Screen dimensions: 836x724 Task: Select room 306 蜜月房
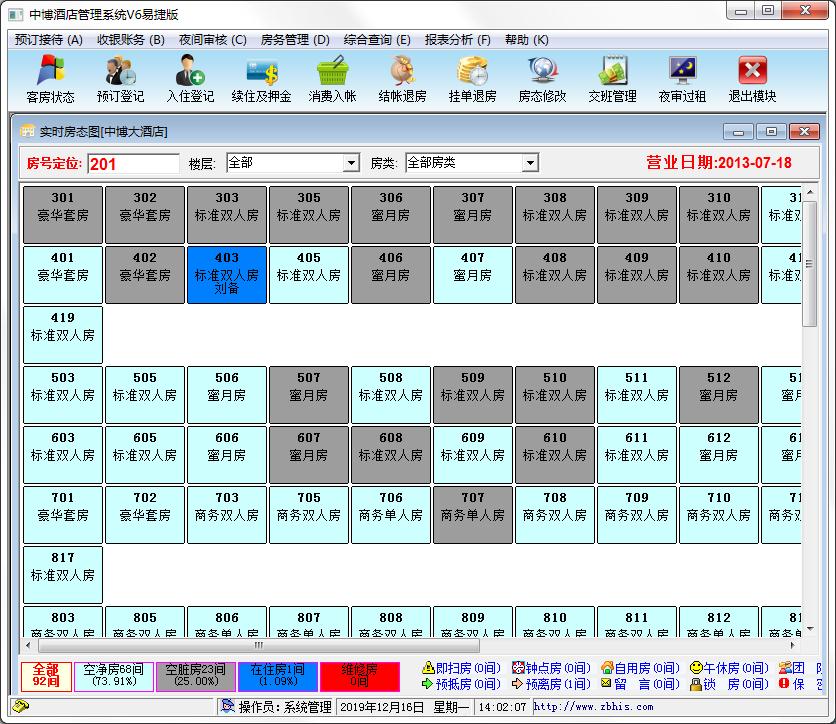click(391, 214)
